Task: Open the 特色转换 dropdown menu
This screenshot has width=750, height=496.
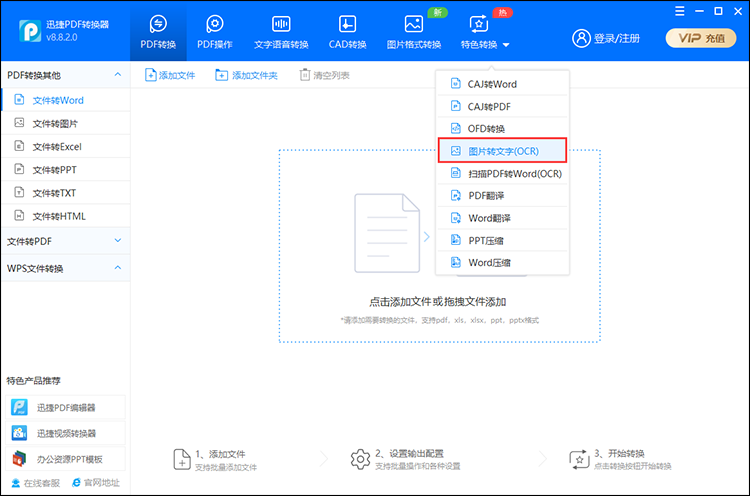Action: (485, 33)
